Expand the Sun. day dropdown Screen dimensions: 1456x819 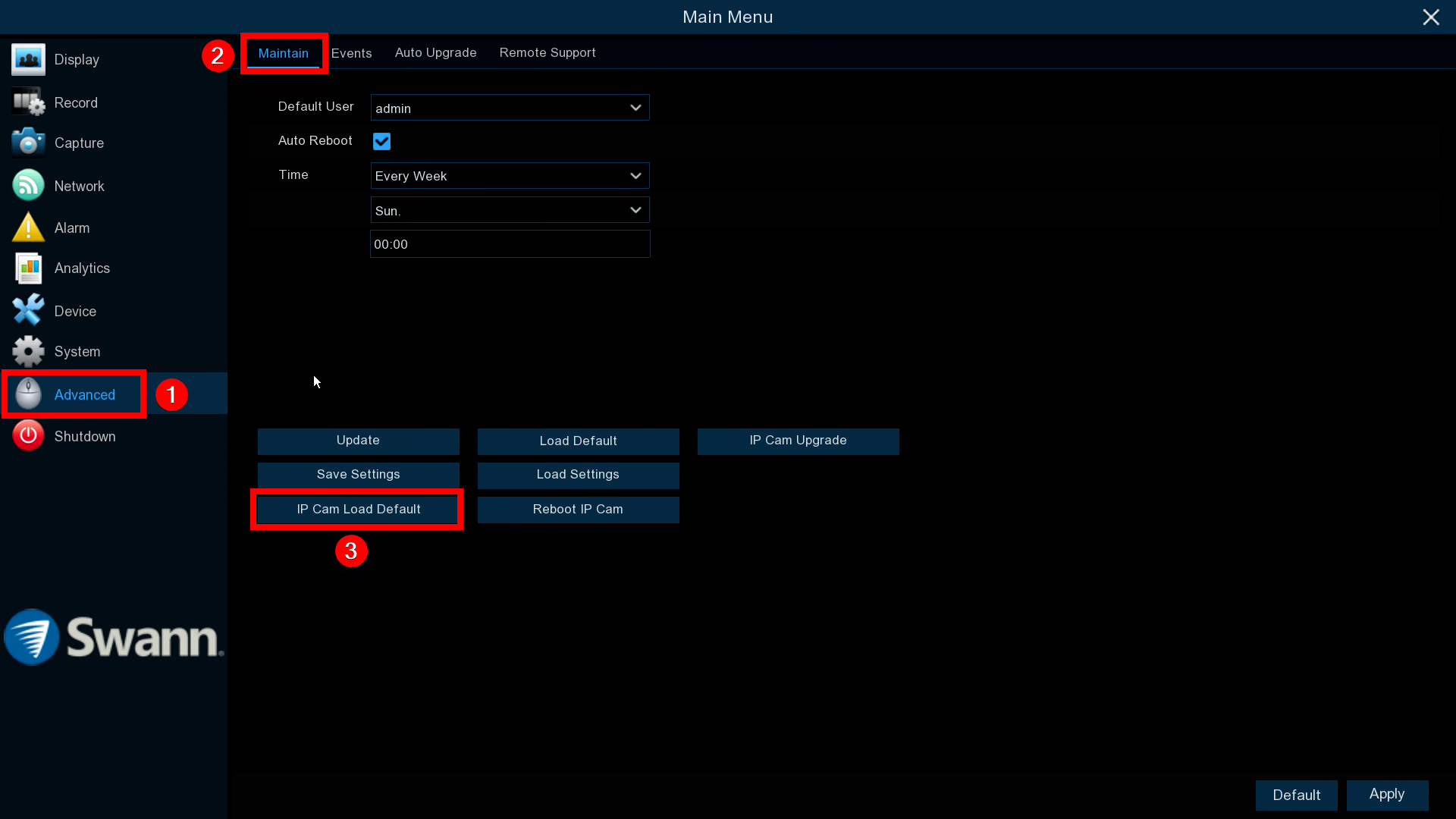coord(510,210)
